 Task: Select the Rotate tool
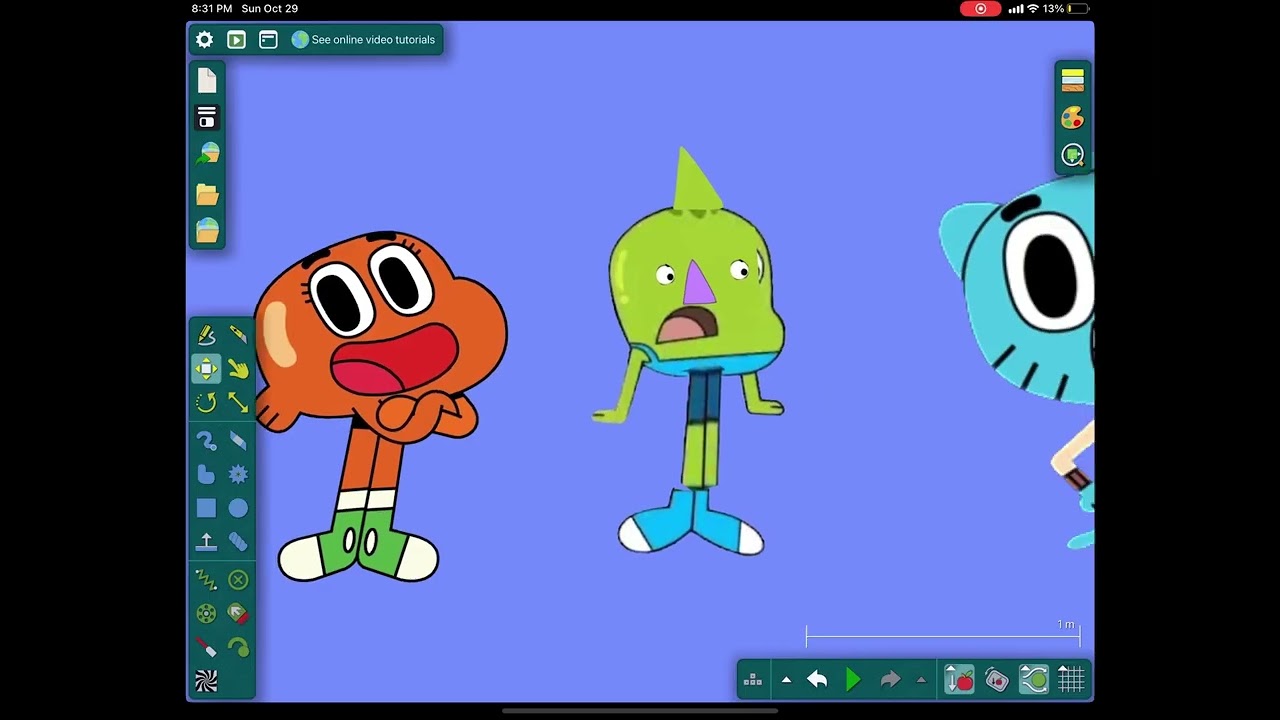206,402
